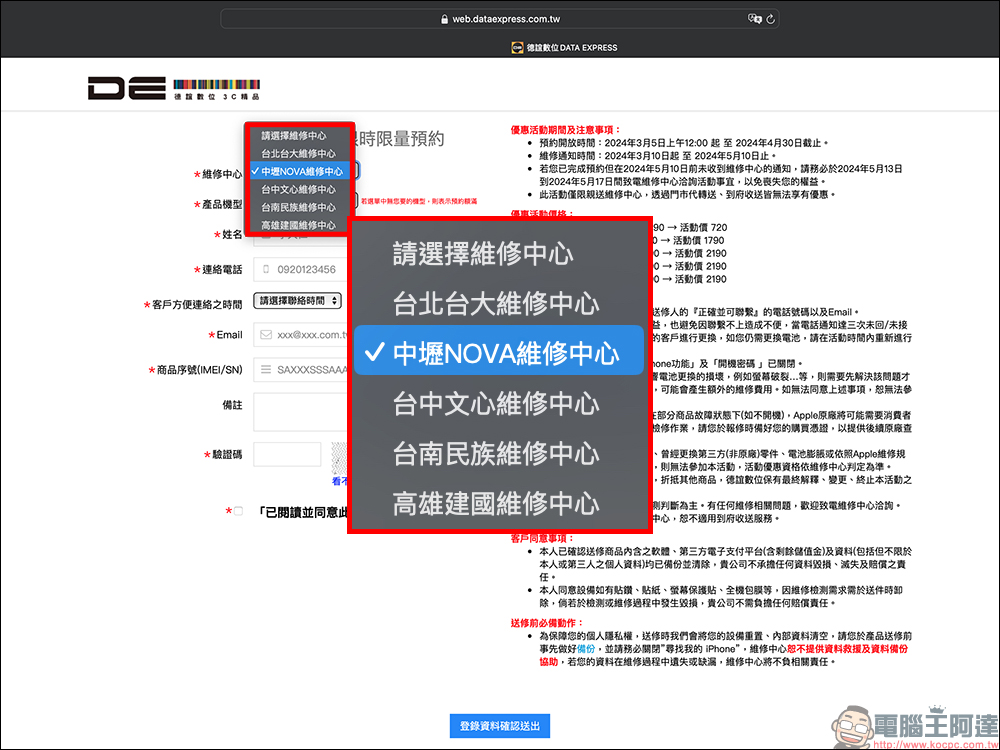The height and width of the screenshot is (750, 1000).
Task: Click the price text 活動價 720
Action: pos(703,227)
